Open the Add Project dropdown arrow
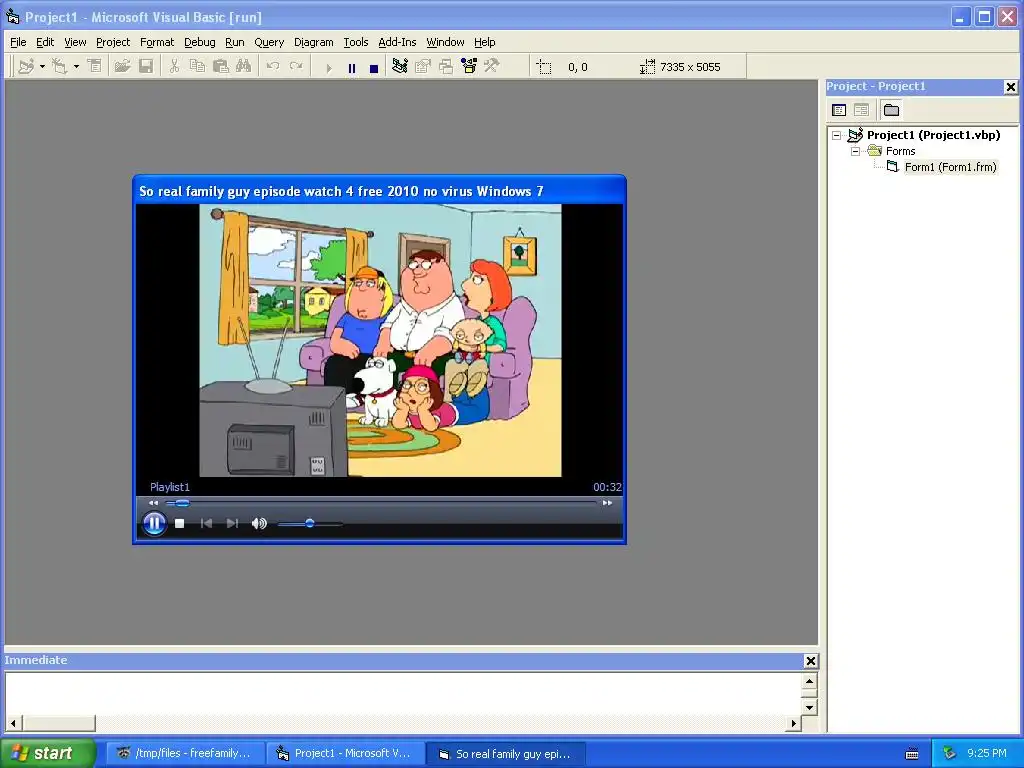 [x=42, y=67]
